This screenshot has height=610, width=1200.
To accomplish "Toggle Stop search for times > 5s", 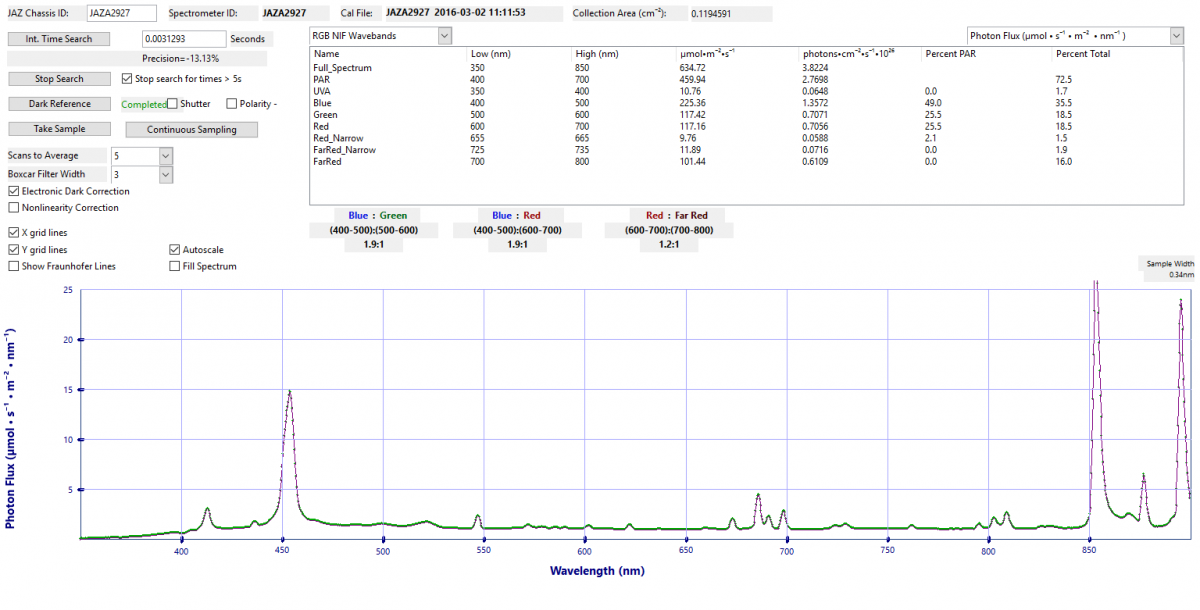I will 127,79.
